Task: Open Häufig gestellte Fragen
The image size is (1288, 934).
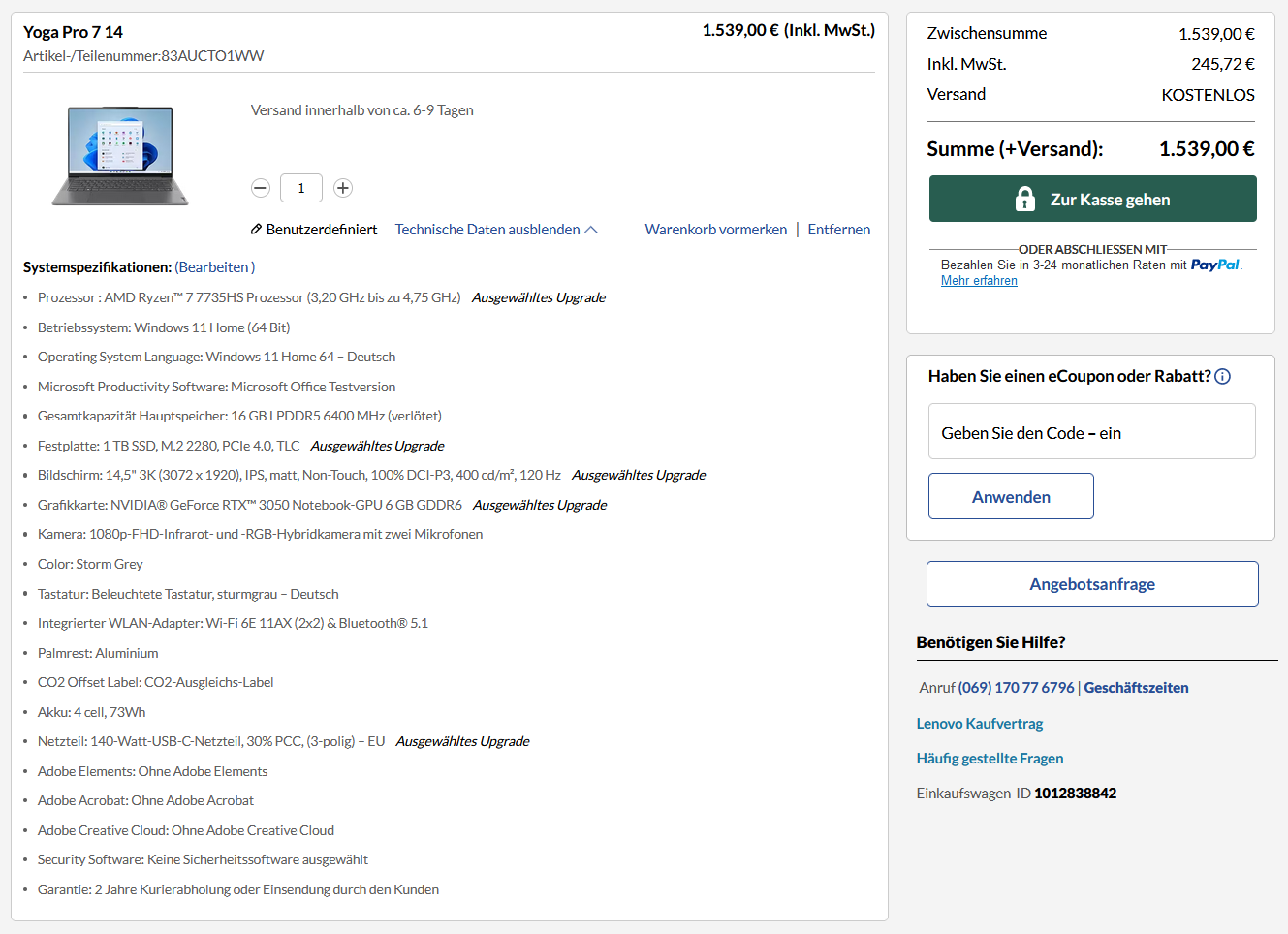Action: point(990,758)
